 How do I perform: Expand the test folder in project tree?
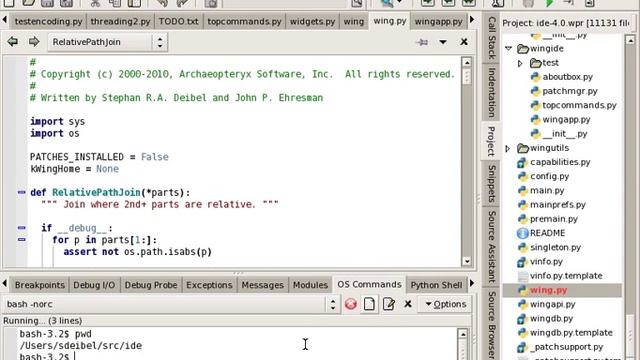(520, 63)
